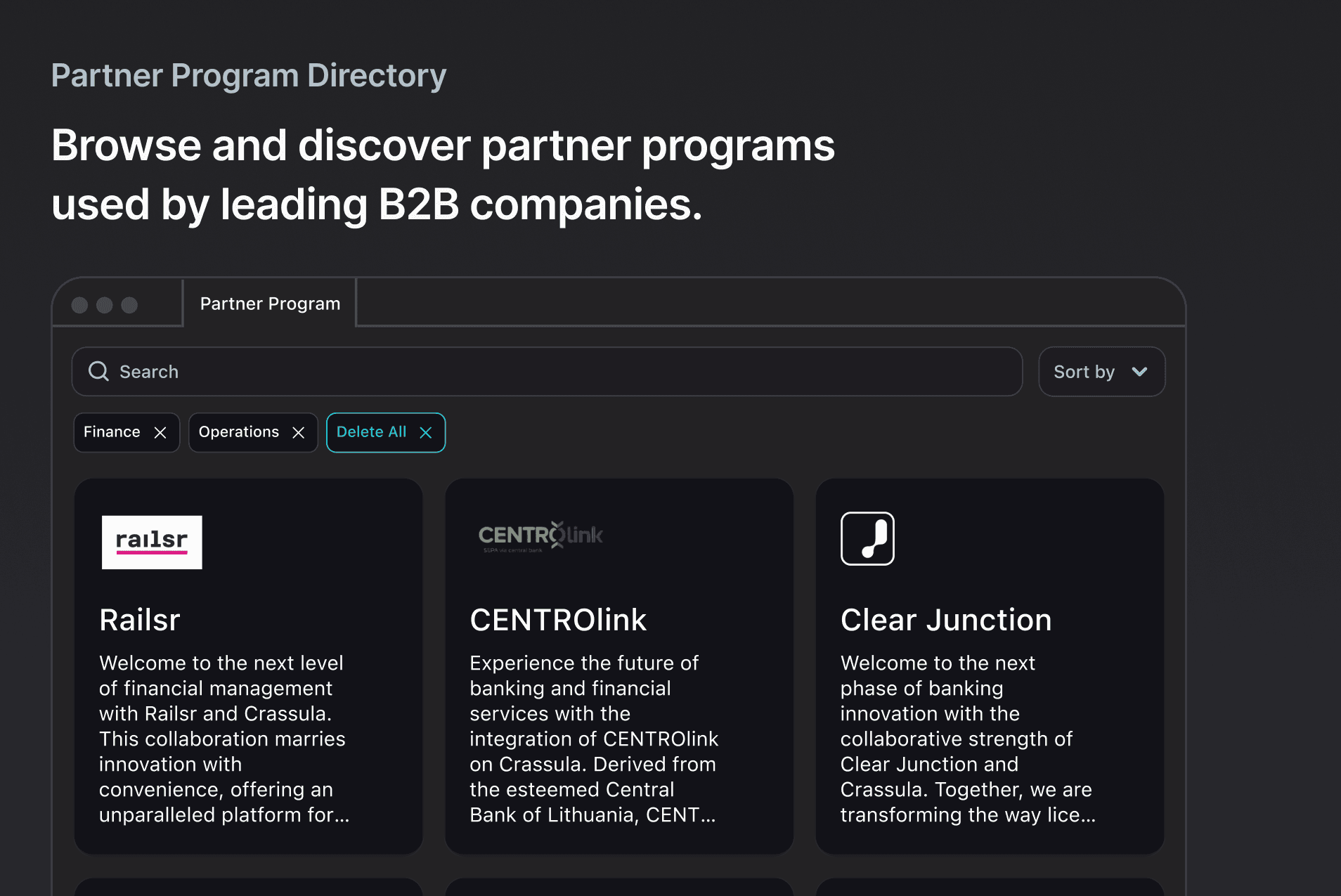Click the third gray window dot
This screenshot has height=896, width=1341.
coord(129,305)
